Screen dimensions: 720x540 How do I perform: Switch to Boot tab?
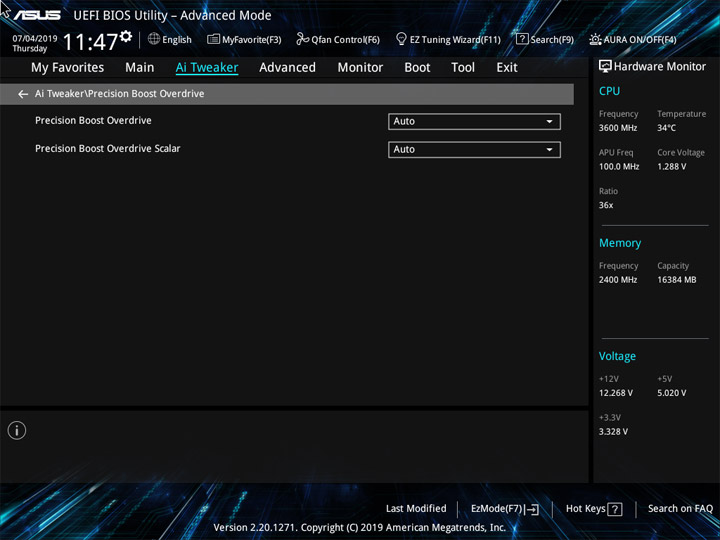417,68
